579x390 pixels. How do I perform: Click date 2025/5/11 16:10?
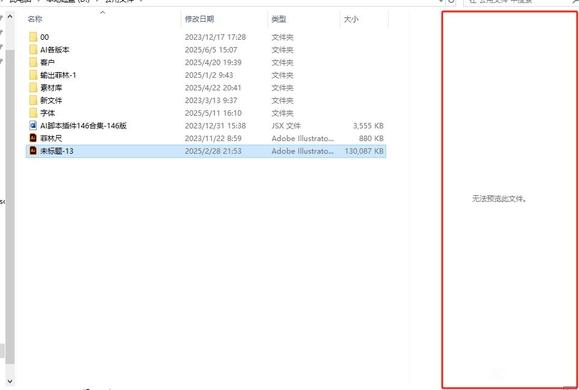[x=213, y=113]
